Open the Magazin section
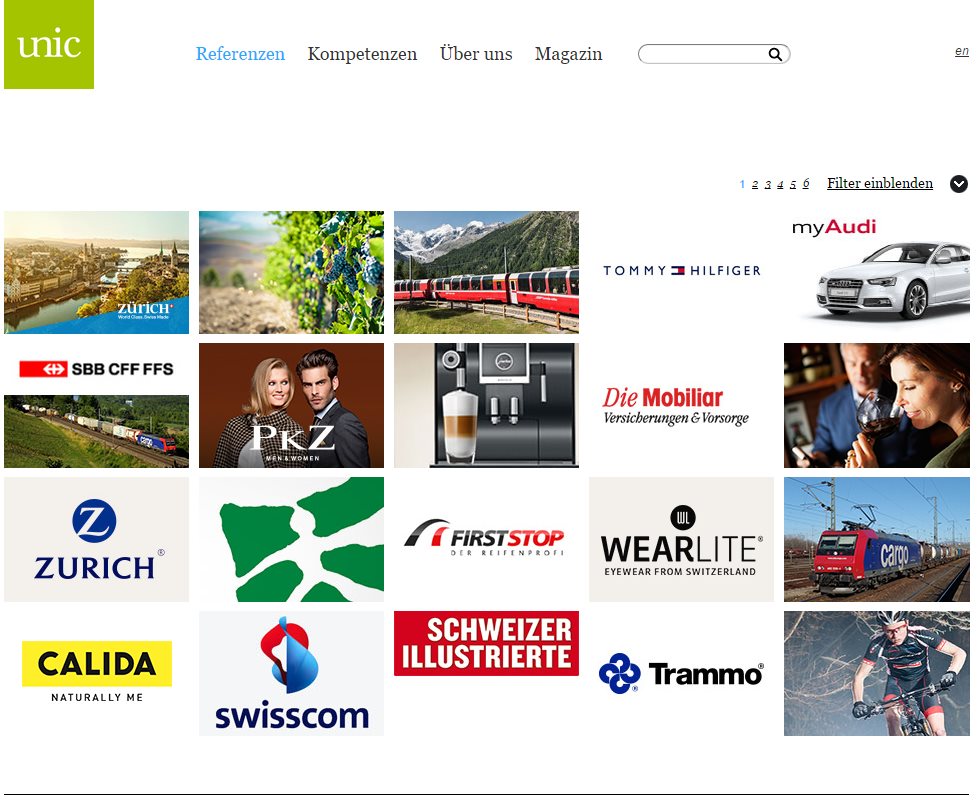Image resolution: width=979 pixels, height=800 pixels. tap(568, 54)
